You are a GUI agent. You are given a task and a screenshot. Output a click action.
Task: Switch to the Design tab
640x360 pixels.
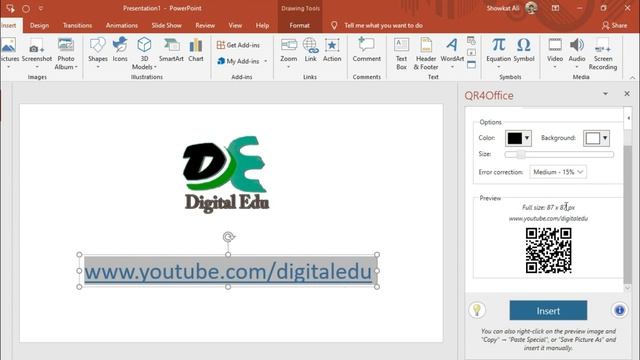pos(40,25)
